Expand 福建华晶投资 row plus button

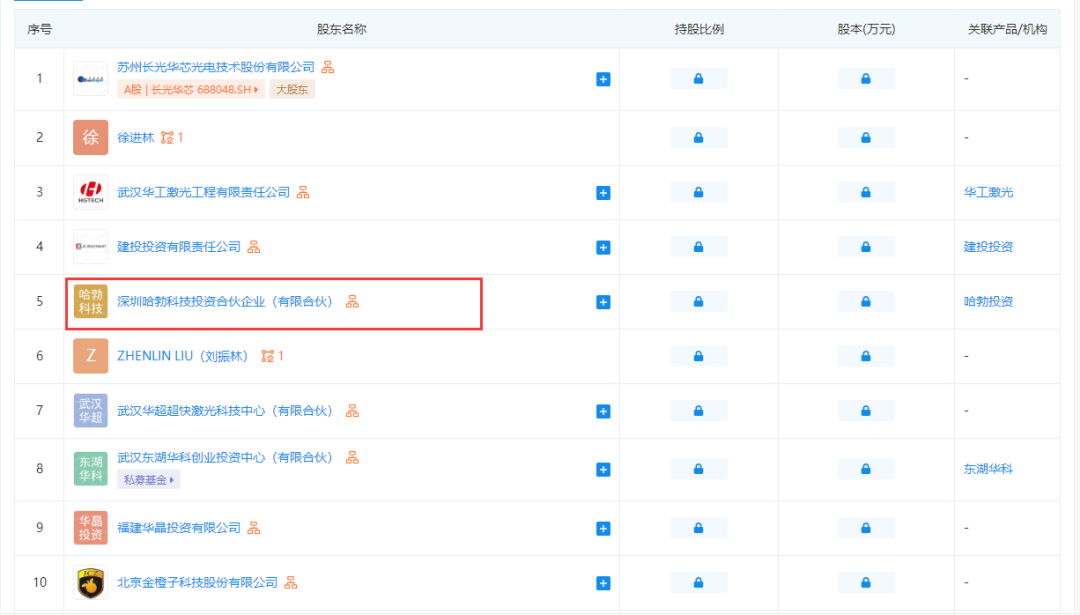(603, 529)
